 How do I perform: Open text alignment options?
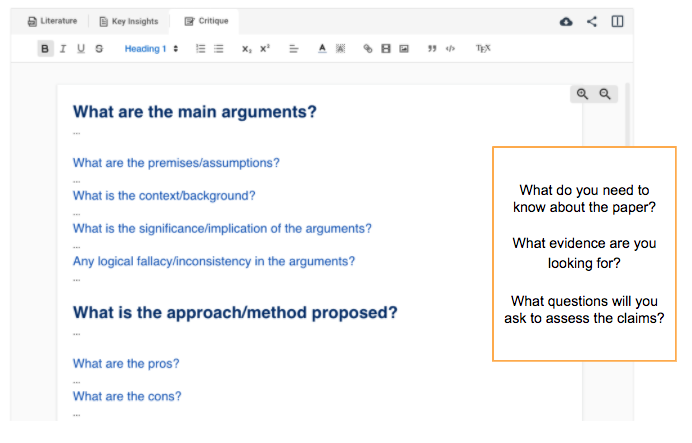[294, 49]
